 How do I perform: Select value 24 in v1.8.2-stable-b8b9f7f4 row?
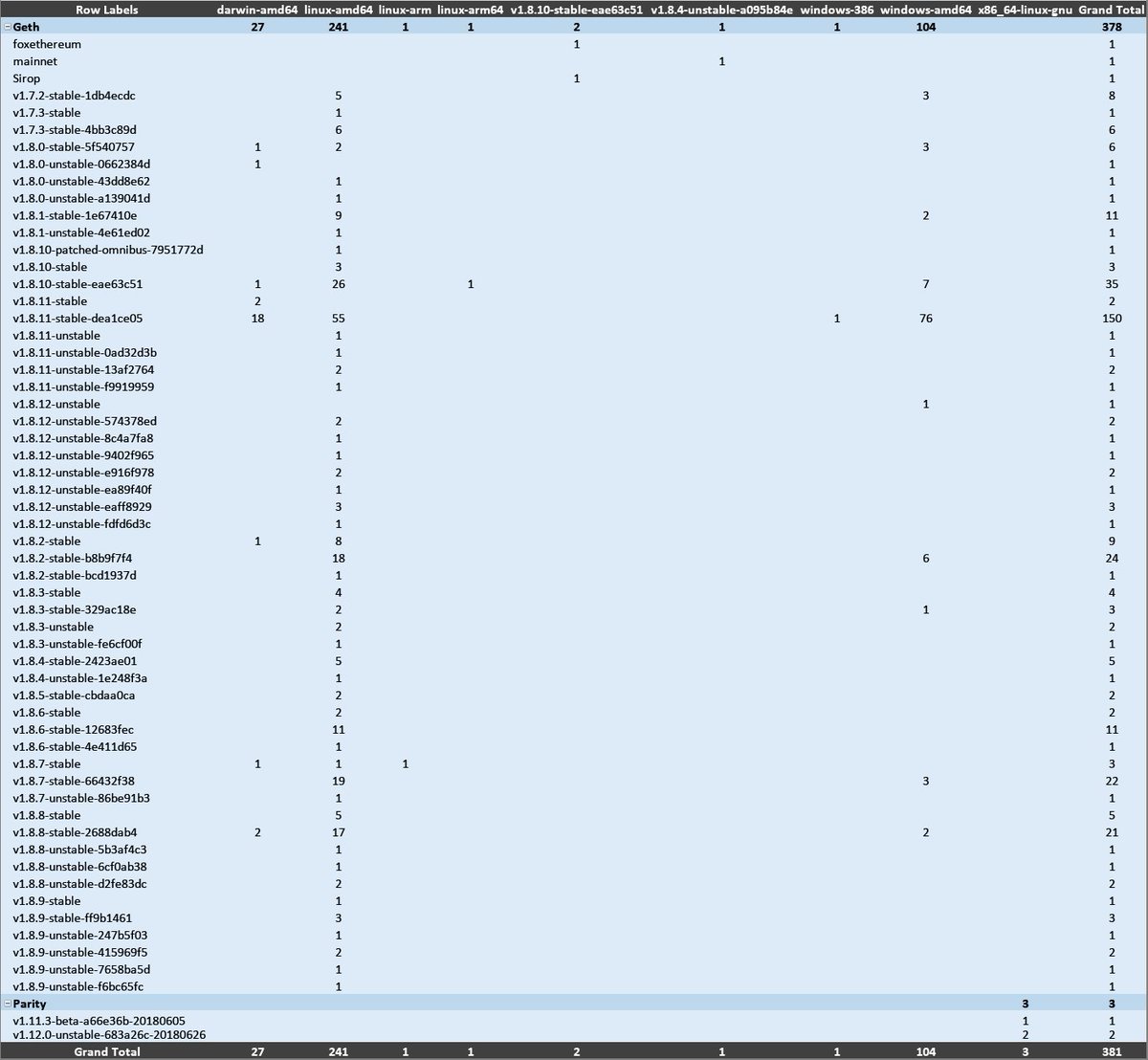point(1112,559)
